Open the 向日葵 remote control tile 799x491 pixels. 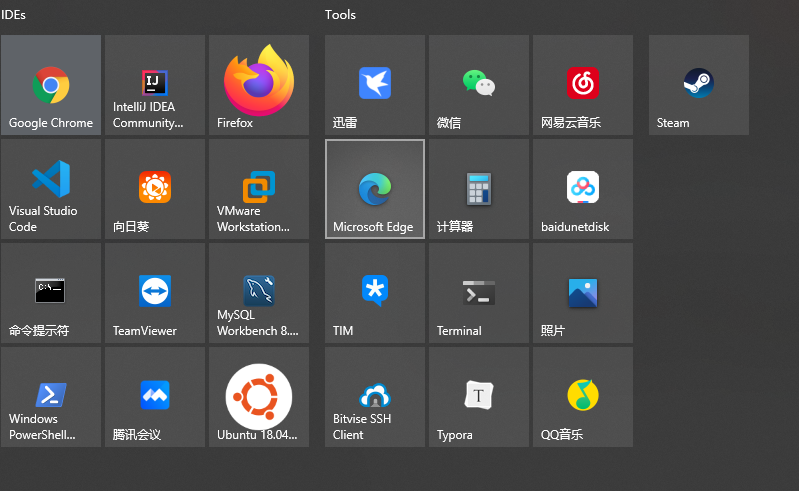point(155,189)
